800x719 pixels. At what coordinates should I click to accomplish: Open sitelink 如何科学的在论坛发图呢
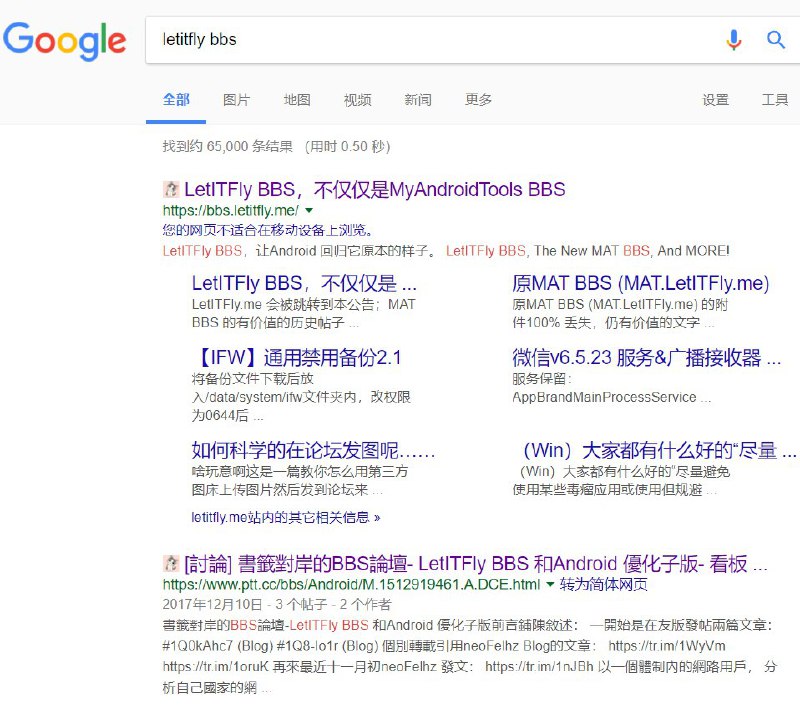tap(313, 451)
